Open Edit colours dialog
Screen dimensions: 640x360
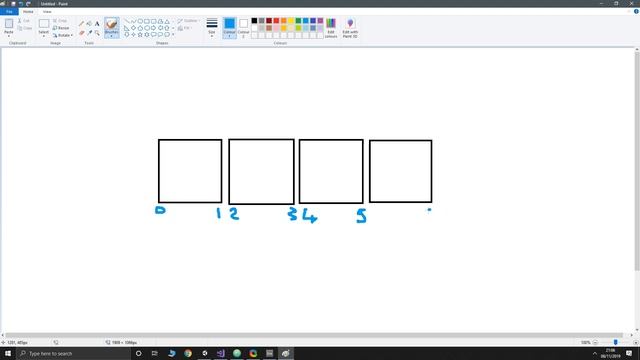click(331, 28)
